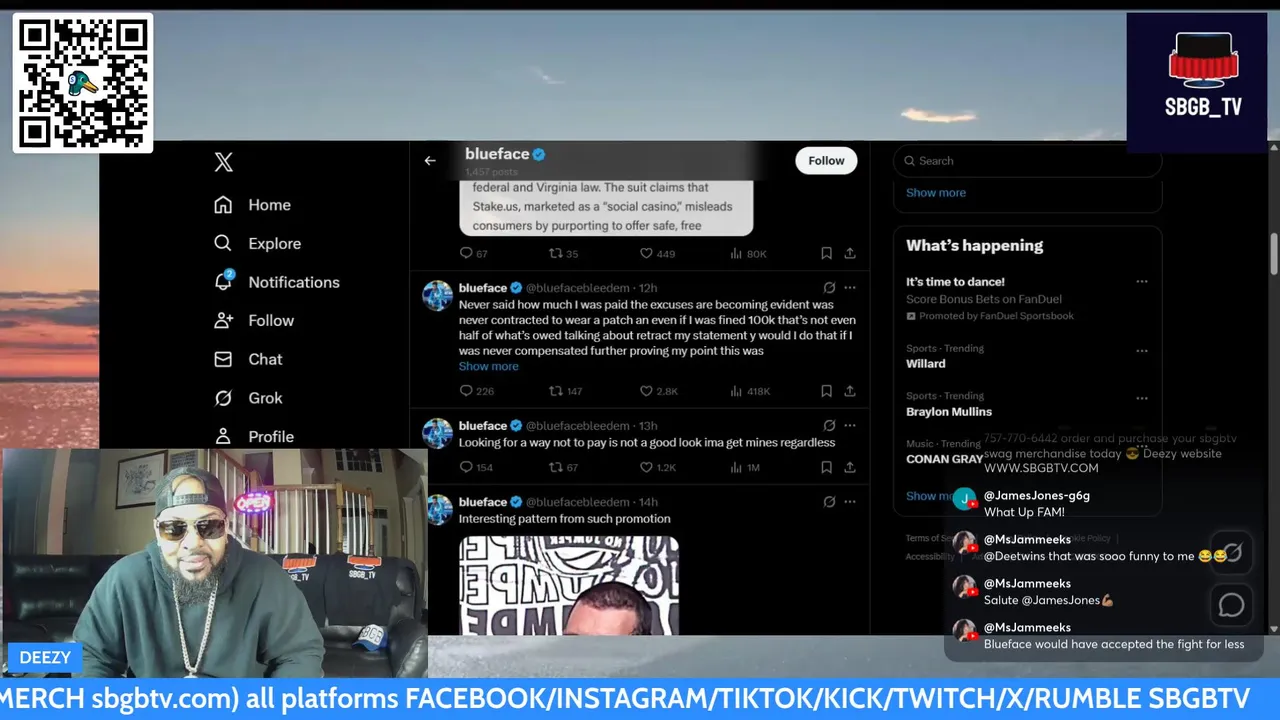The image size is (1280, 720).
Task: Click the blueface verified badge in header
Action: (539, 154)
